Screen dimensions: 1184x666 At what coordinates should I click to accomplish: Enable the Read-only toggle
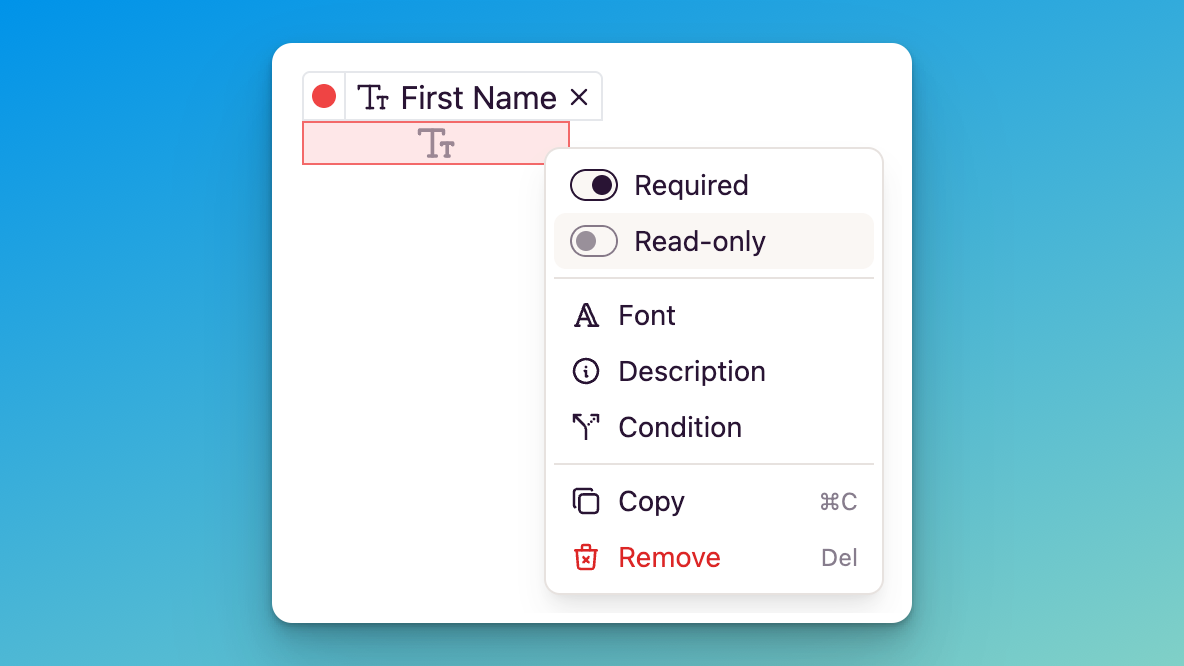594,241
